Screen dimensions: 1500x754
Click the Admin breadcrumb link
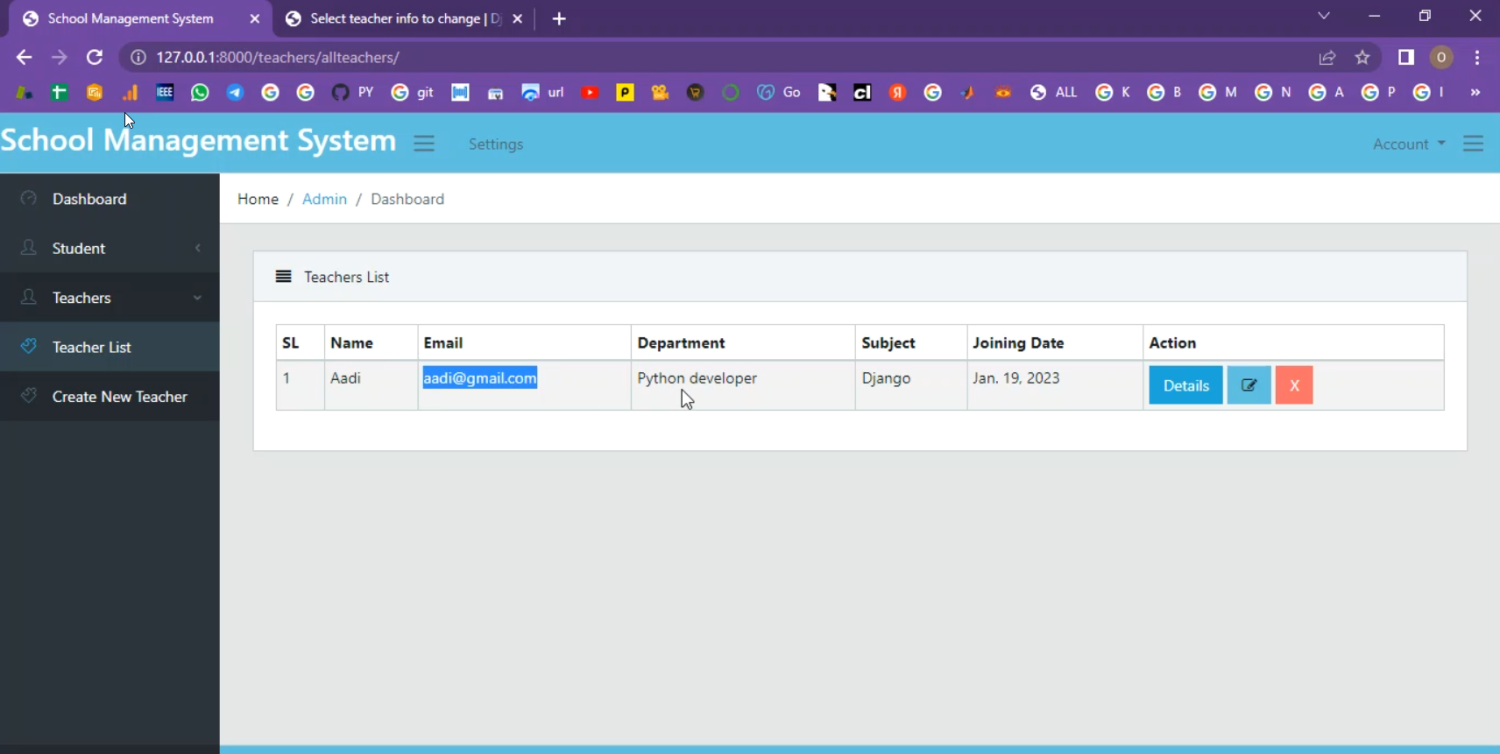click(x=324, y=199)
